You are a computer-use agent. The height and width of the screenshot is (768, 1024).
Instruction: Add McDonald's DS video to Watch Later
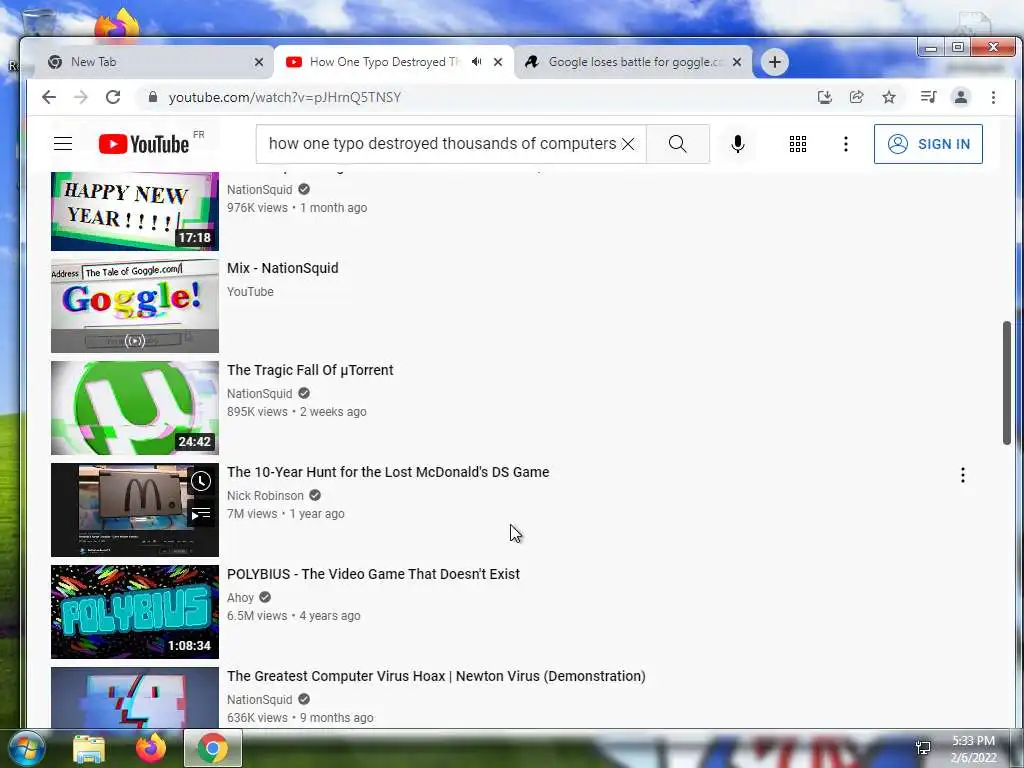(x=201, y=481)
